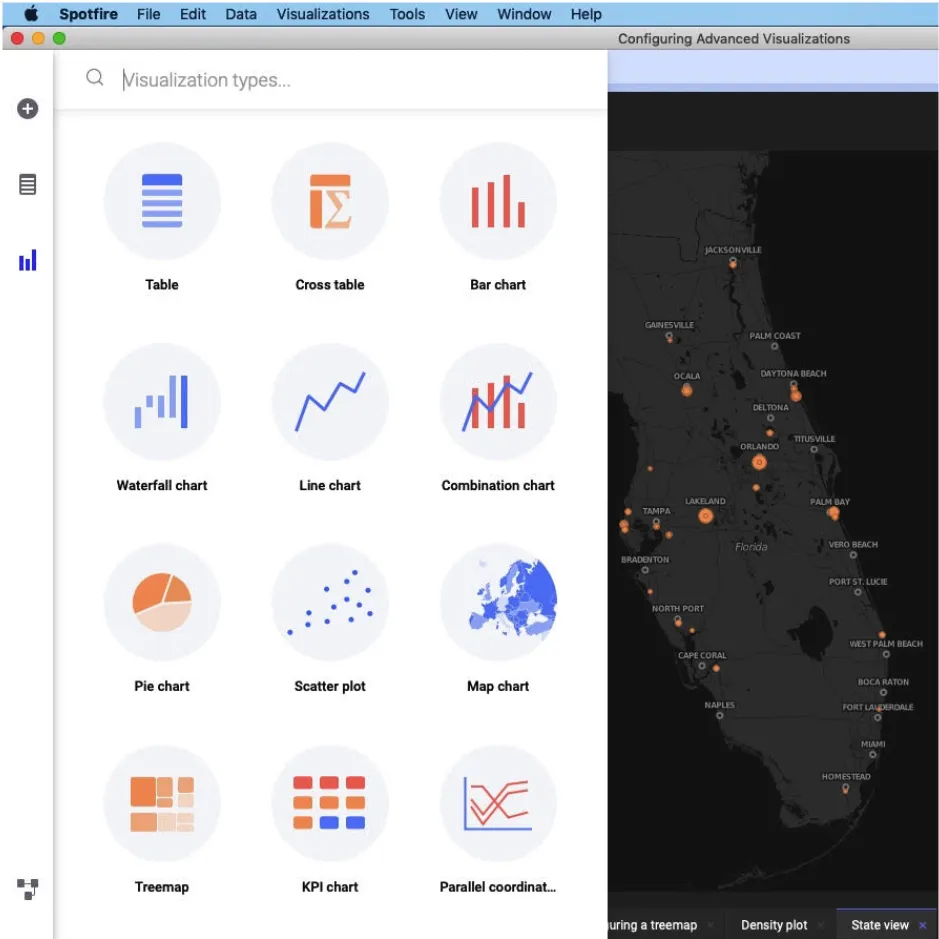Screen dimensions: 939x939
Task: Click the Scatter plot label text
Action: coord(330,686)
